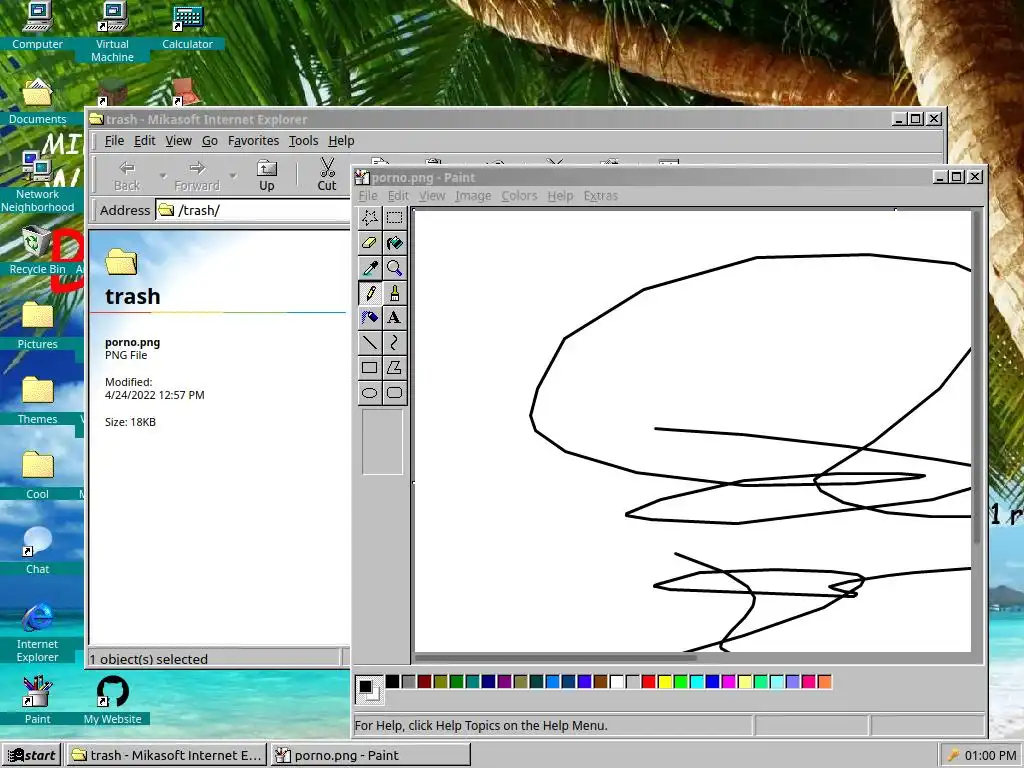Expand the Forward history dropdown arrow

coord(232,176)
